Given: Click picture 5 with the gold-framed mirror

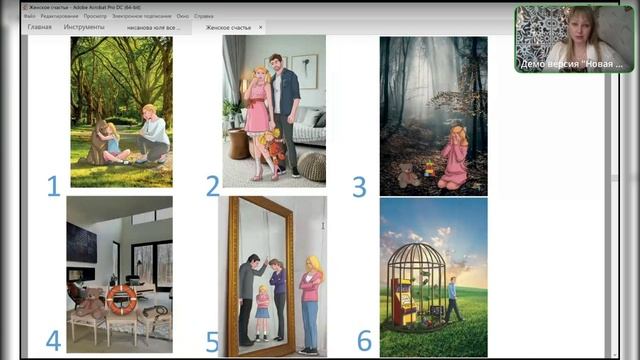Looking at the screenshot, I should click(272, 276).
